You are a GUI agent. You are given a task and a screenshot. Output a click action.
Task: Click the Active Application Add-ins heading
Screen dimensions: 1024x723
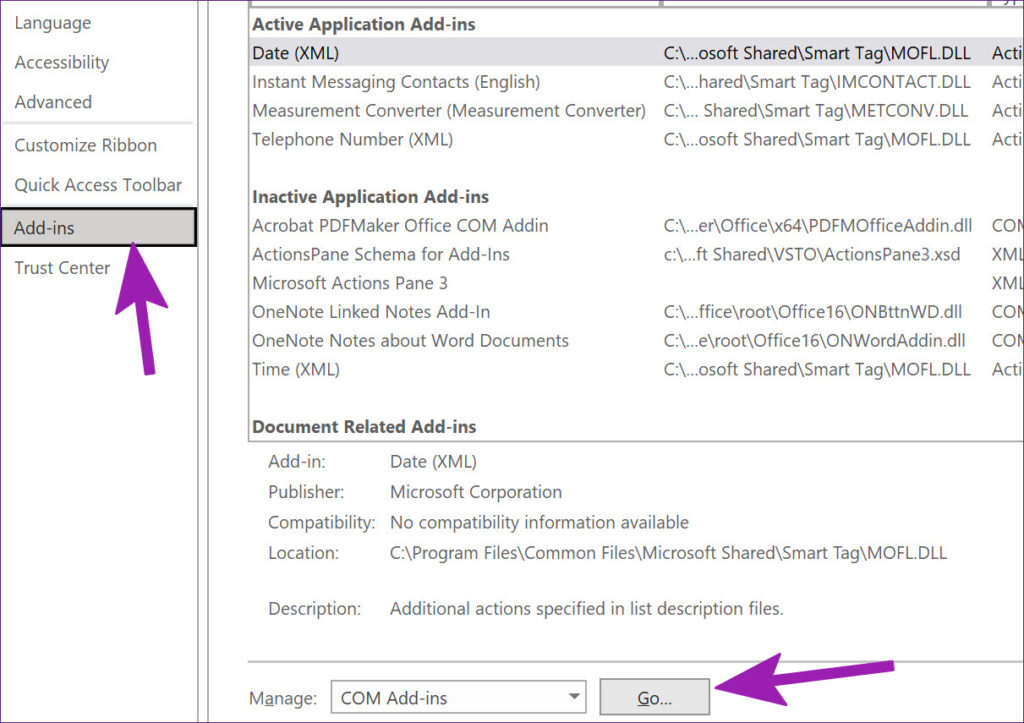(x=364, y=24)
